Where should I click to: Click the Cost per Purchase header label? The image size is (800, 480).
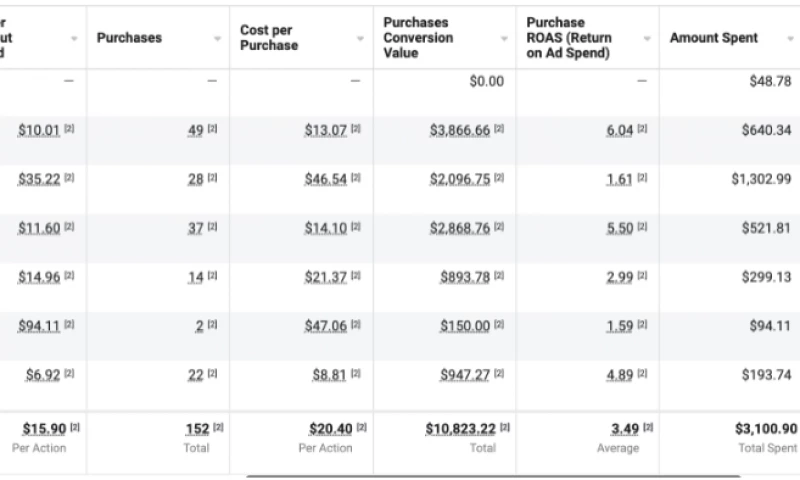click(x=269, y=38)
